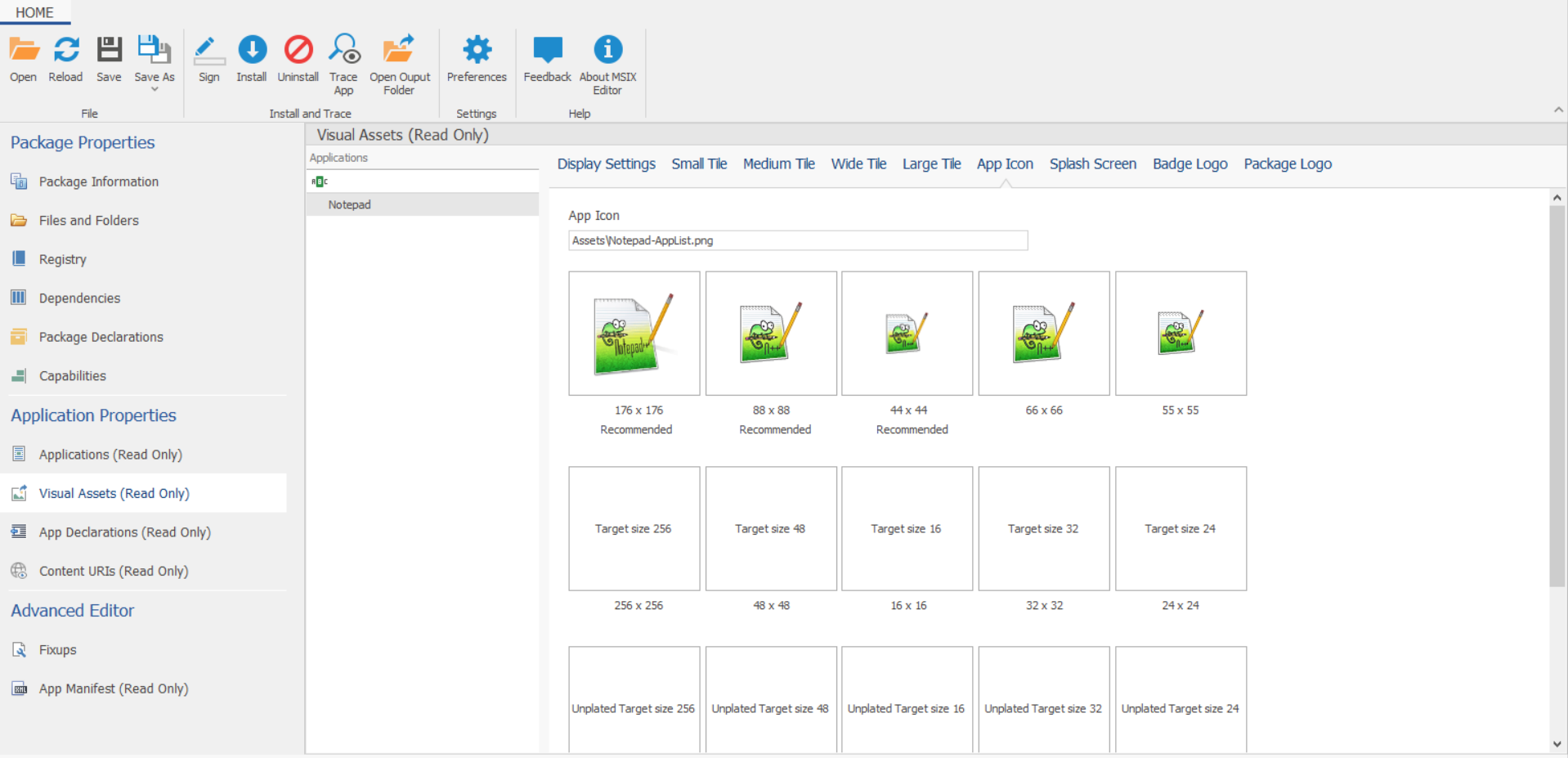Click the Content URIs globe icon

point(19,571)
